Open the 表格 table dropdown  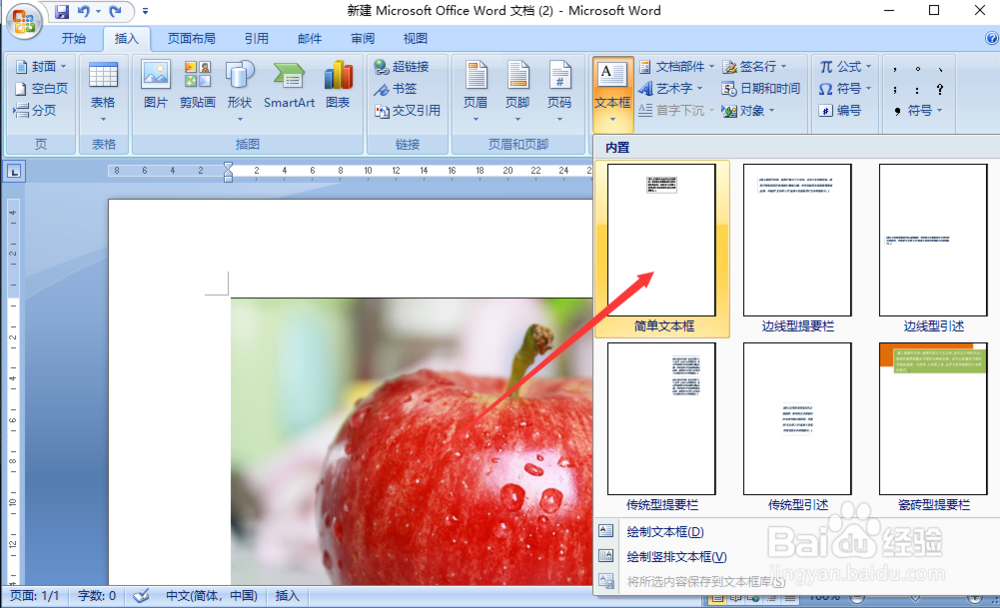click(x=103, y=93)
